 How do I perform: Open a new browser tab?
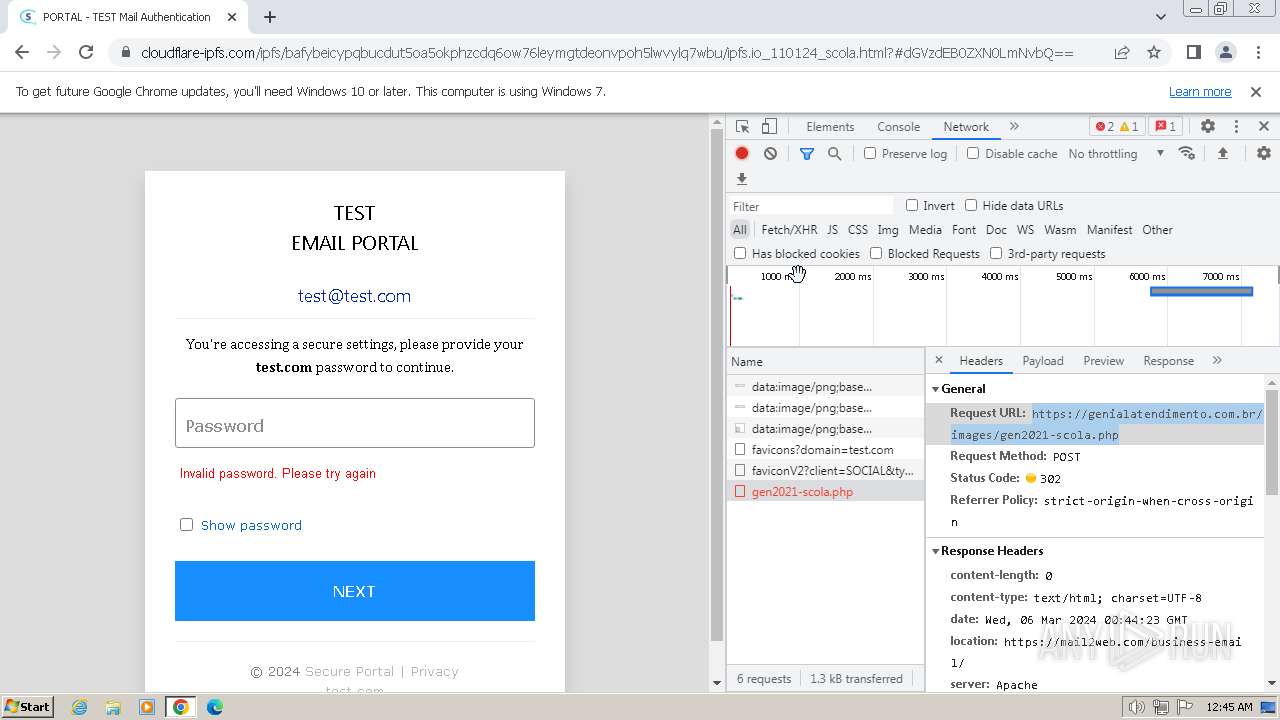coord(270,17)
